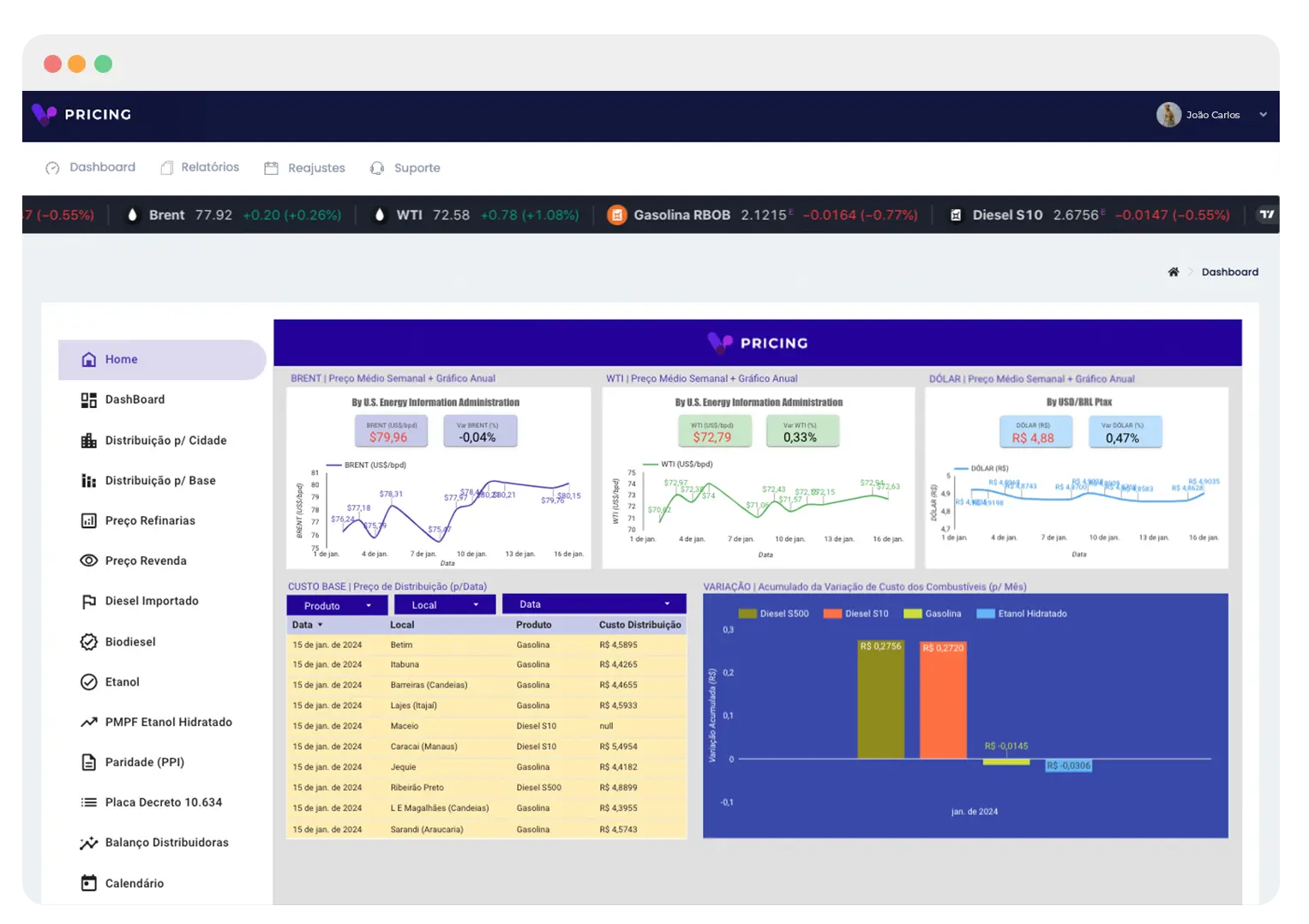Click the Gasolina legend swatch
This screenshot has width=1309, height=924.
[912, 614]
